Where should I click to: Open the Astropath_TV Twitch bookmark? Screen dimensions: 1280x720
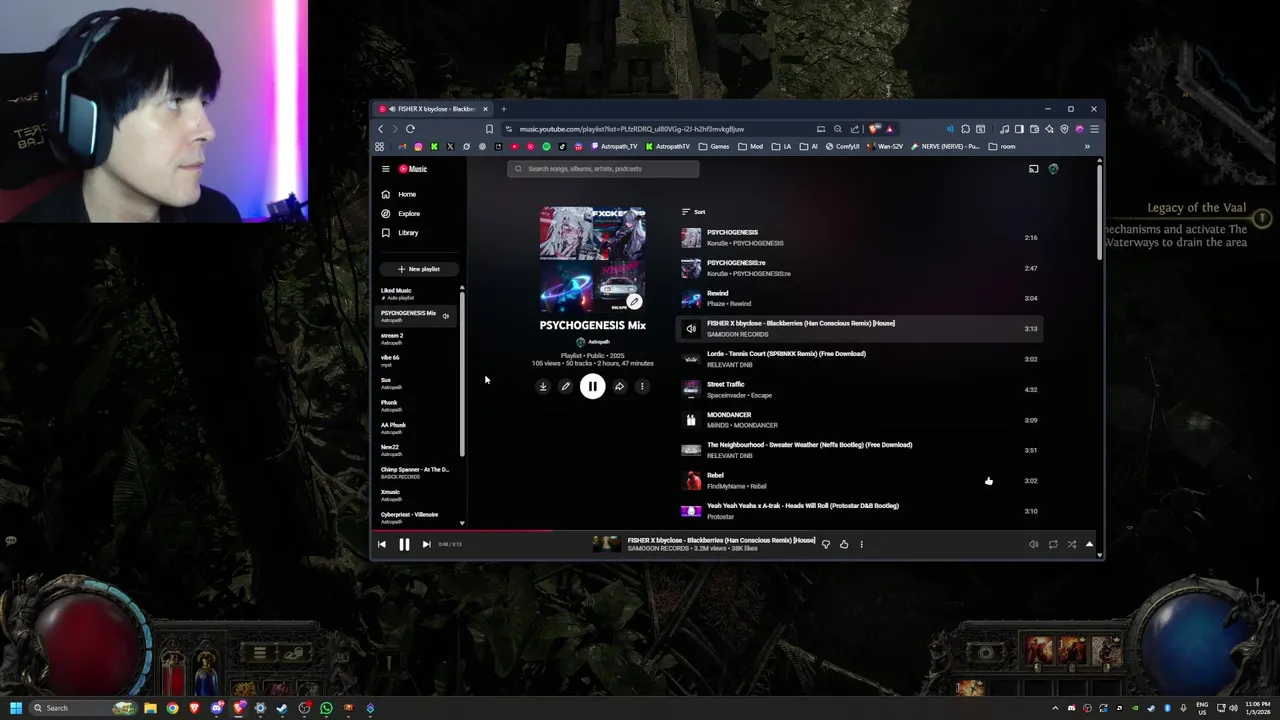[615, 147]
